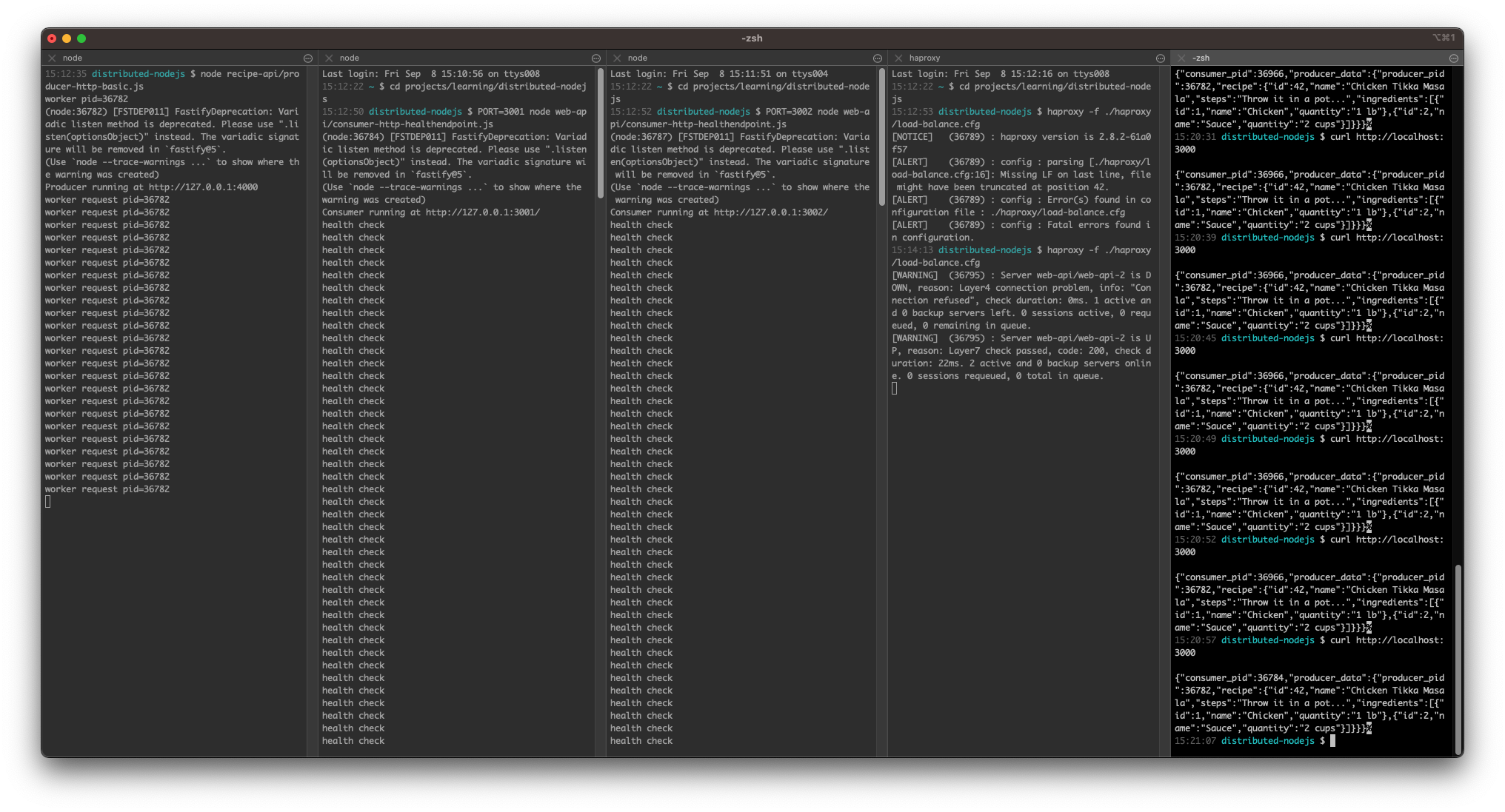Click the hollow cursor in haproxy pane
The height and width of the screenshot is (812, 1505).
click(x=894, y=388)
